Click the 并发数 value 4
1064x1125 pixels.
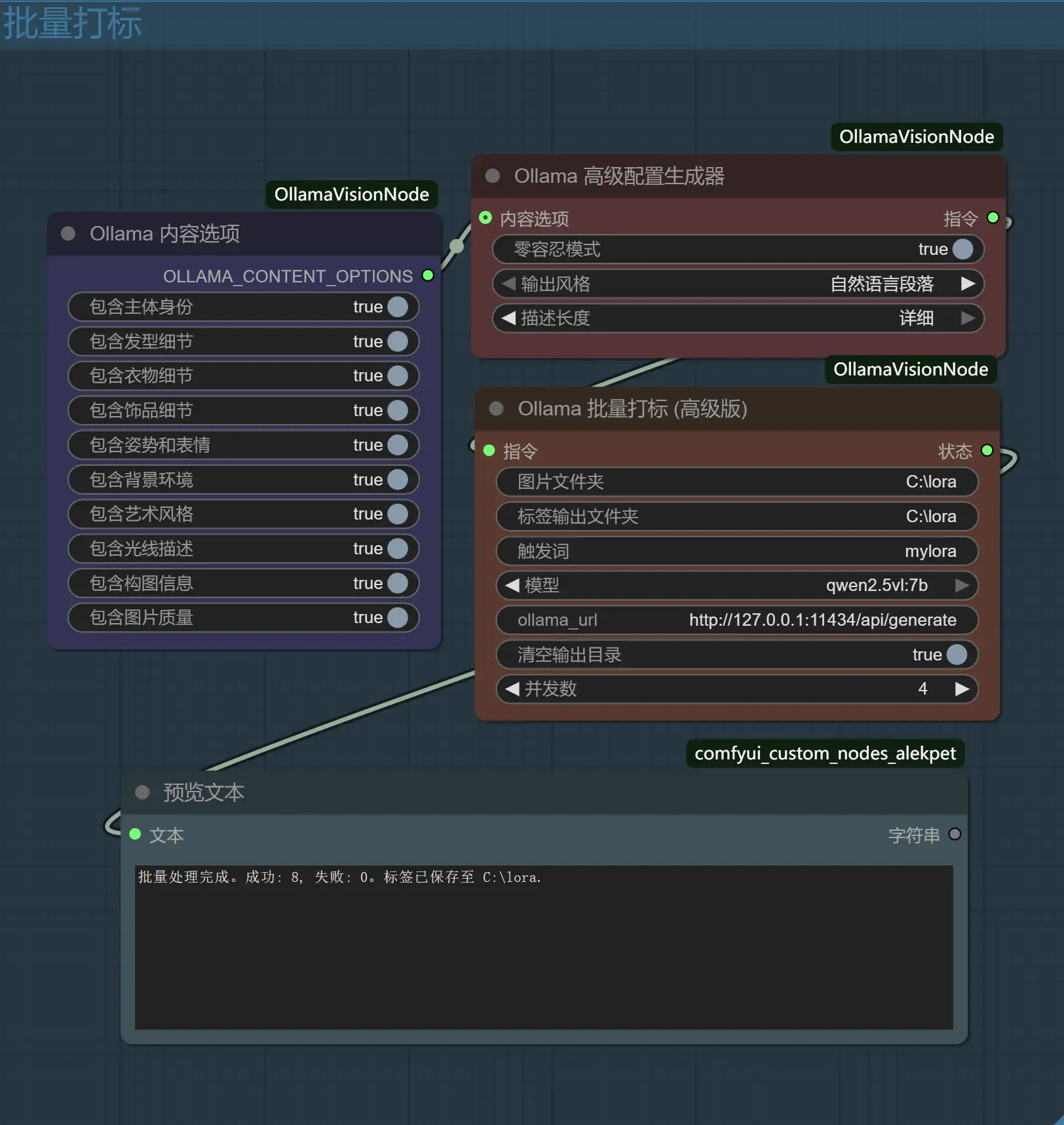(922, 689)
